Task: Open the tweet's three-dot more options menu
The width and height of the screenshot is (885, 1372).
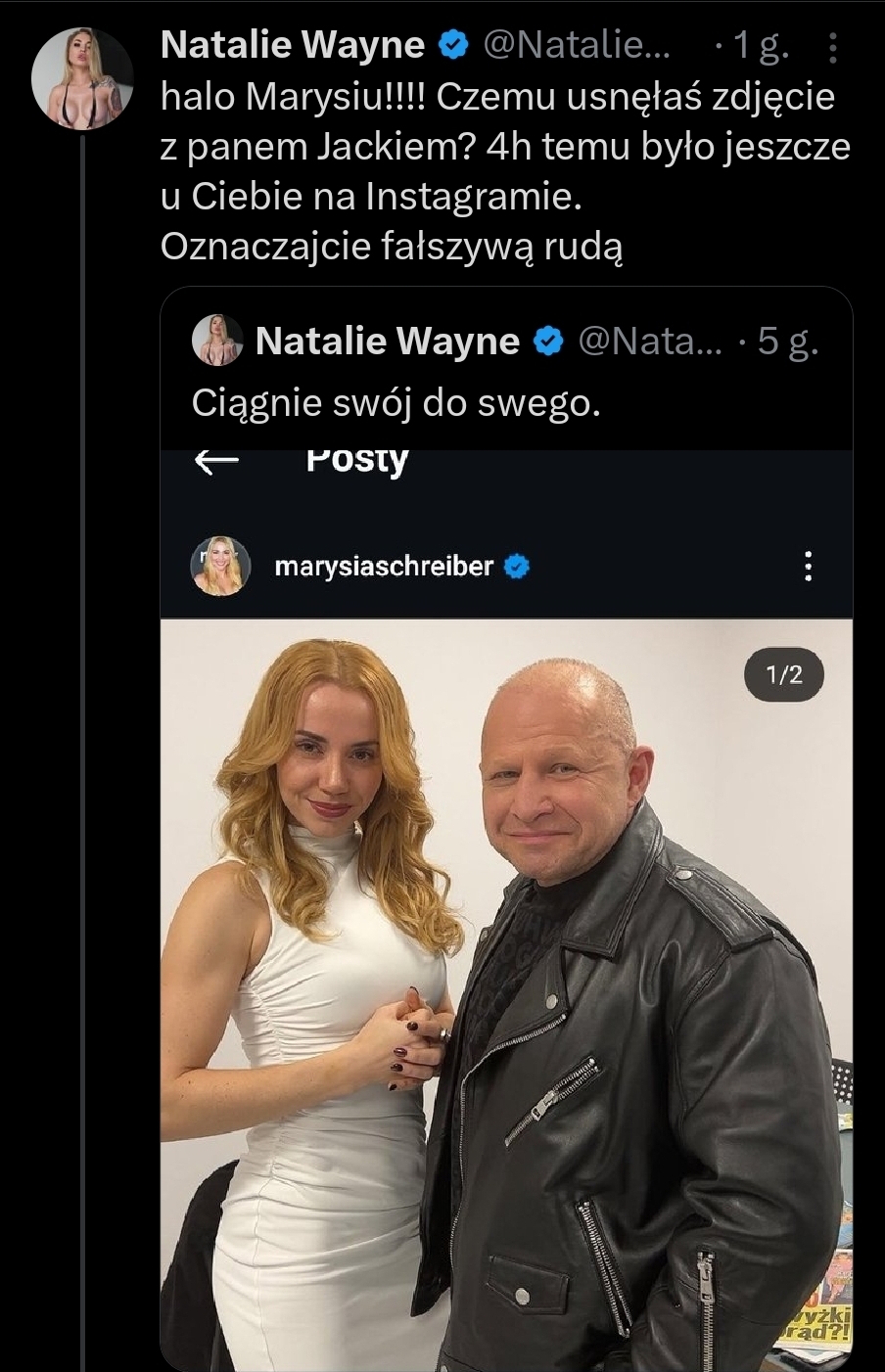Action: click(x=833, y=46)
